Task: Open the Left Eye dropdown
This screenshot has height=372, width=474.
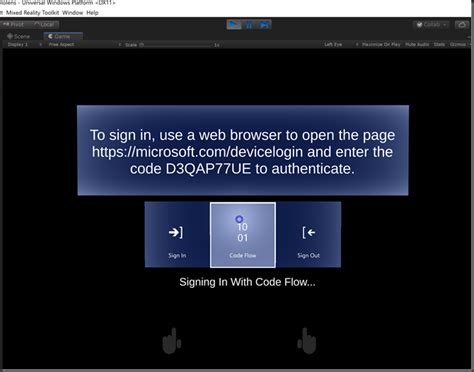Action: tap(340, 44)
